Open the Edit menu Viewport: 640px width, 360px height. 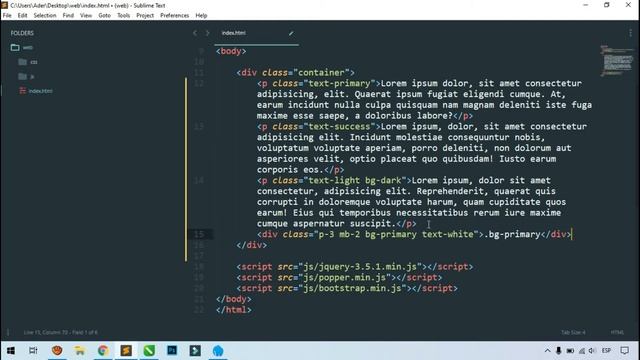[22, 16]
